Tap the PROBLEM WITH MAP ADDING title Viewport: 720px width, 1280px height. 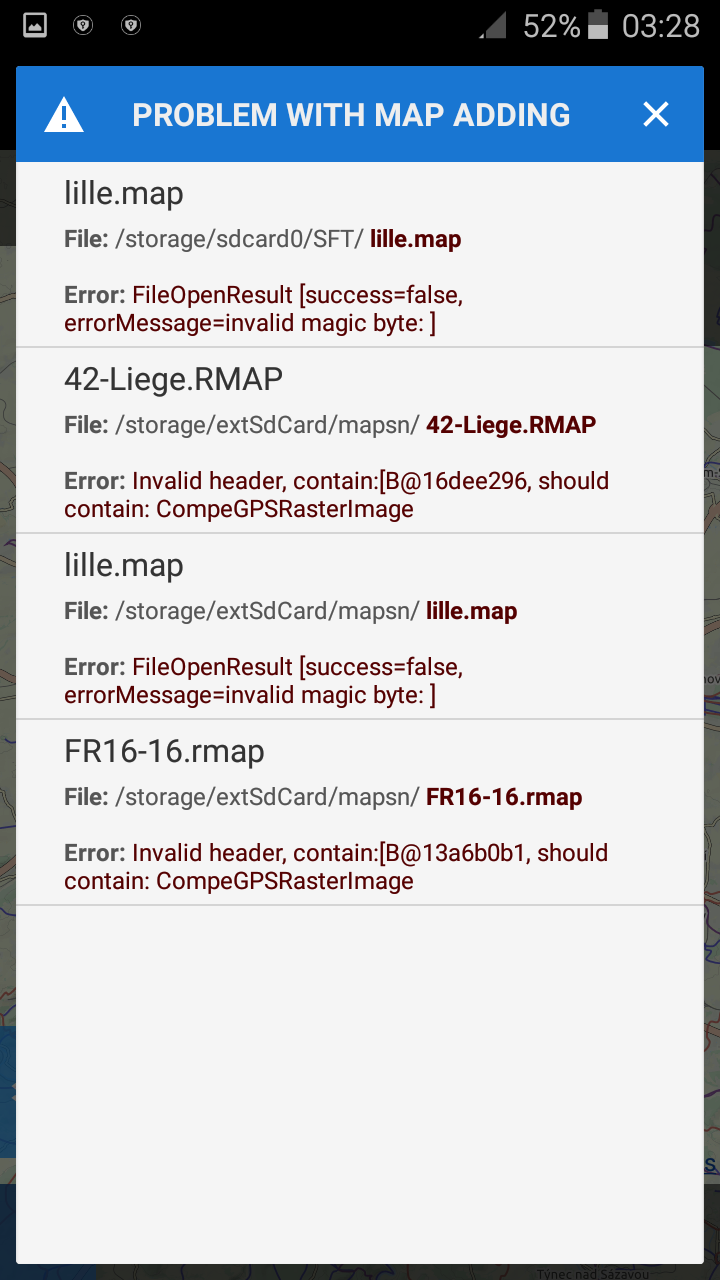click(x=351, y=115)
